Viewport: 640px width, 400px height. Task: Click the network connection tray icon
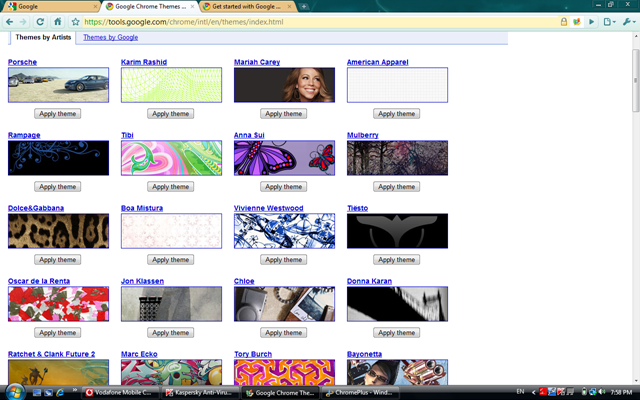[593, 392]
